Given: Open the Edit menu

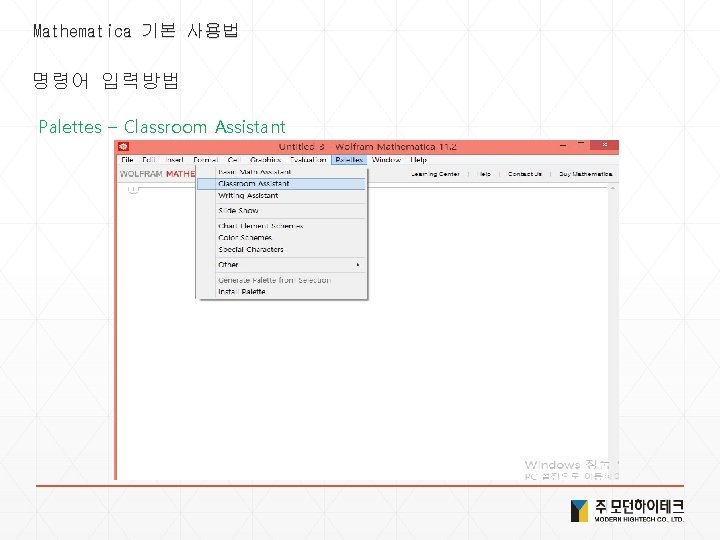Looking at the screenshot, I should click(148, 160).
